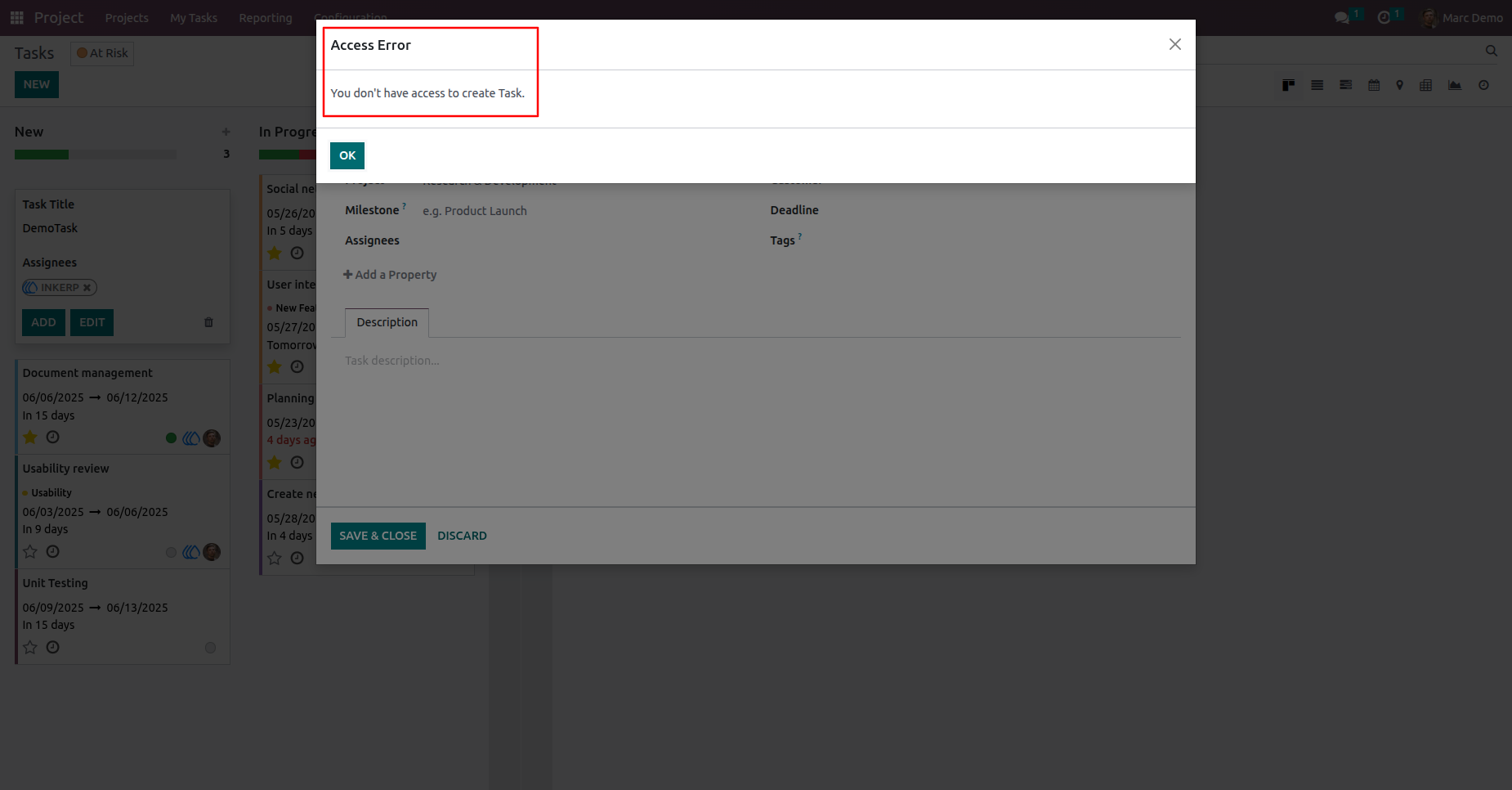Open the My Tasks menu
This screenshot has width=1512, height=790.
point(194,17)
